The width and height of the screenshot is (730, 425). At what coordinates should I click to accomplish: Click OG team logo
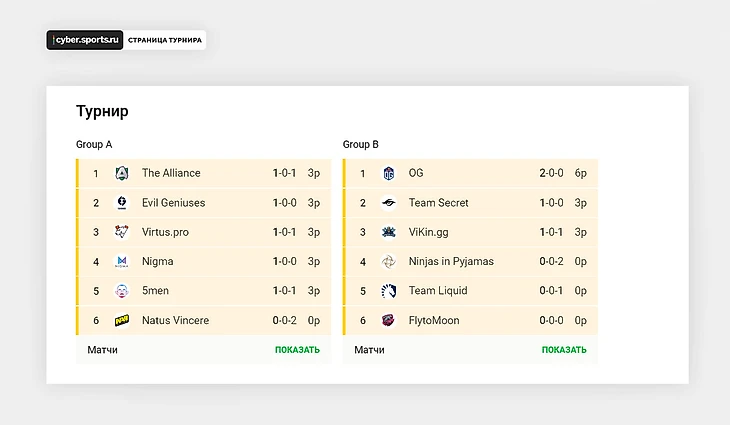point(388,173)
